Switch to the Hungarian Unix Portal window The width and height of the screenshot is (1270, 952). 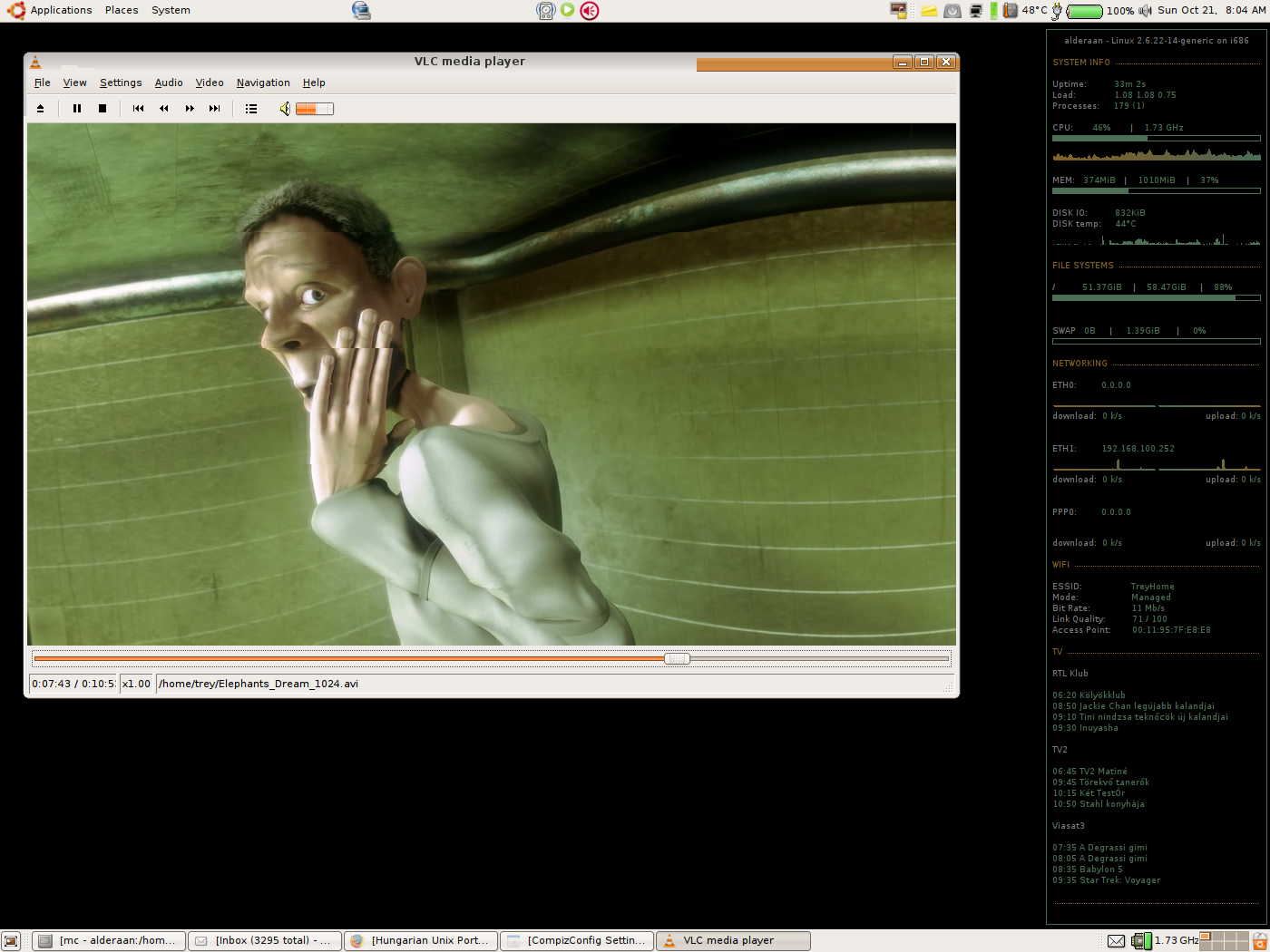[421, 941]
